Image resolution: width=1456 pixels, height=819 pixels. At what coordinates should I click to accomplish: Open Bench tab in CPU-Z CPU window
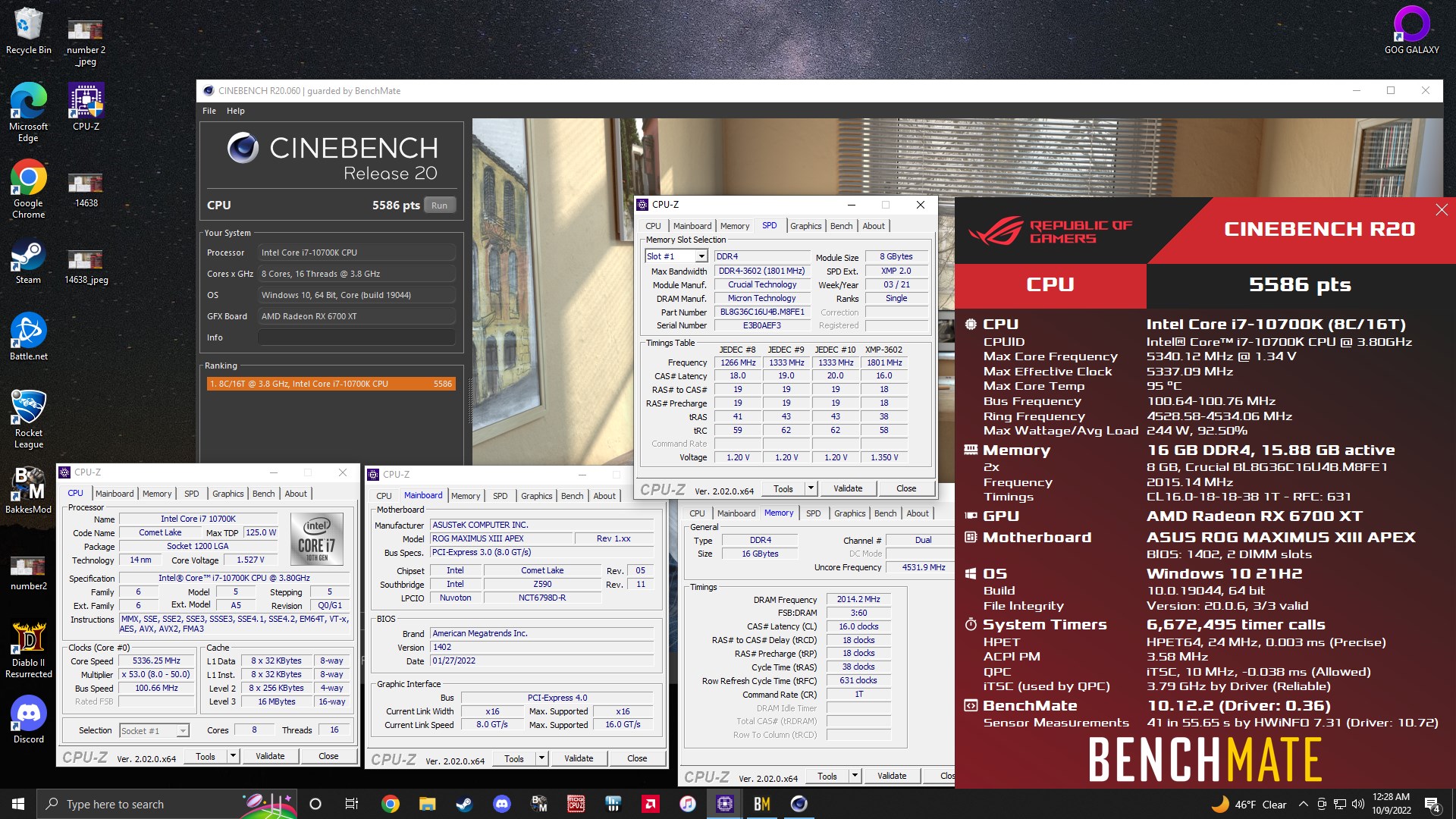263,494
